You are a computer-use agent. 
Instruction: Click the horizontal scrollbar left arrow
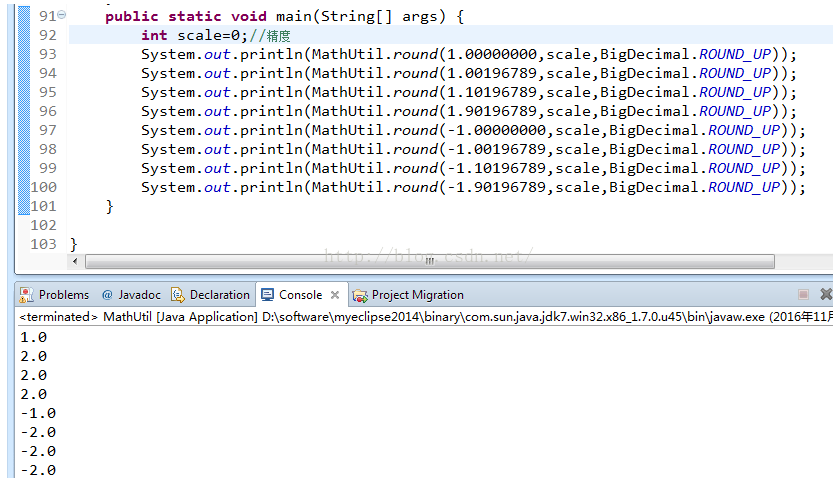pyautogui.click(x=75, y=261)
